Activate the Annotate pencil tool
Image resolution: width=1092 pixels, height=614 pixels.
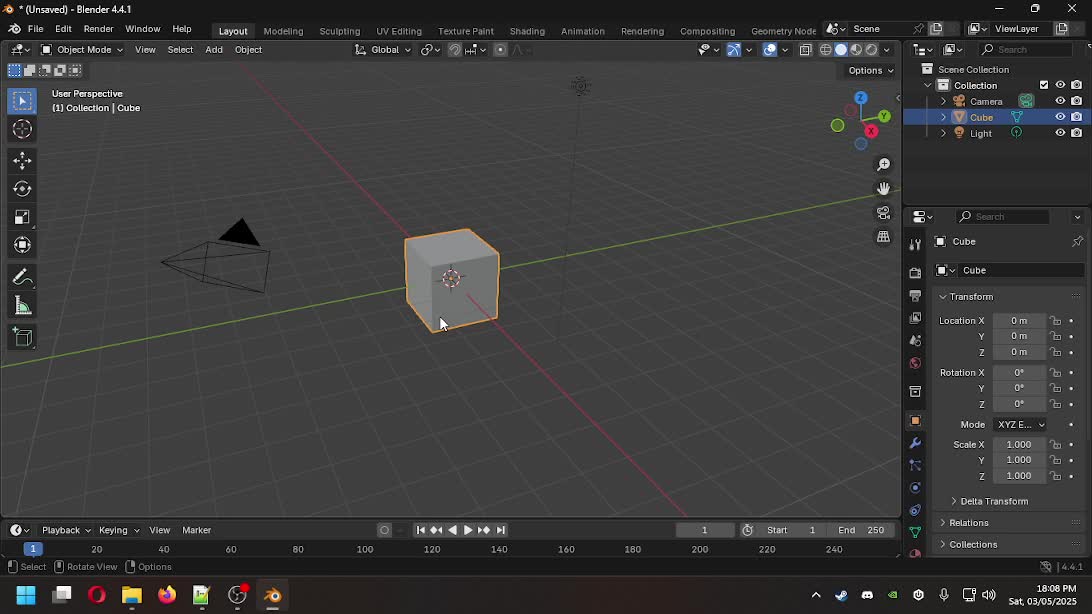pos(22,277)
